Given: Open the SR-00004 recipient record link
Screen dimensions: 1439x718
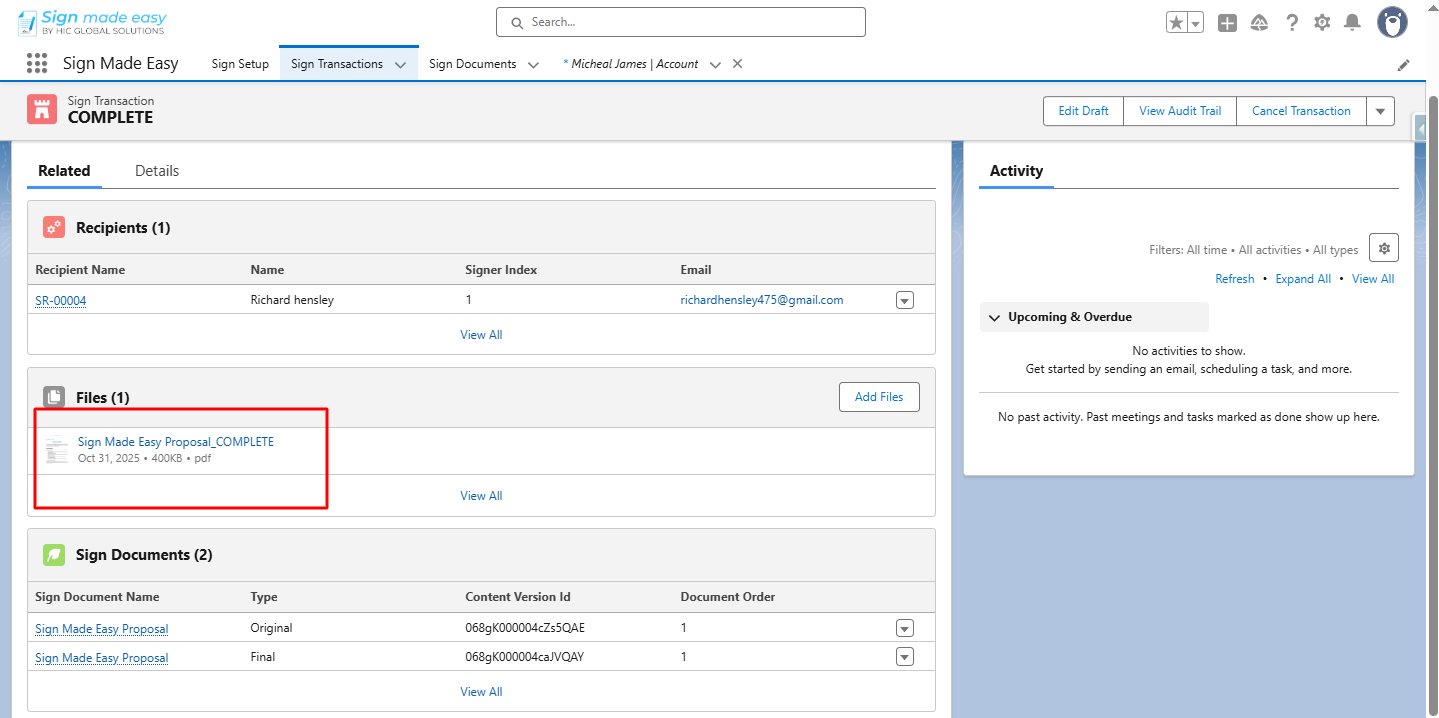Looking at the screenshot, I should pyautogui.click(x=60, y=299).
